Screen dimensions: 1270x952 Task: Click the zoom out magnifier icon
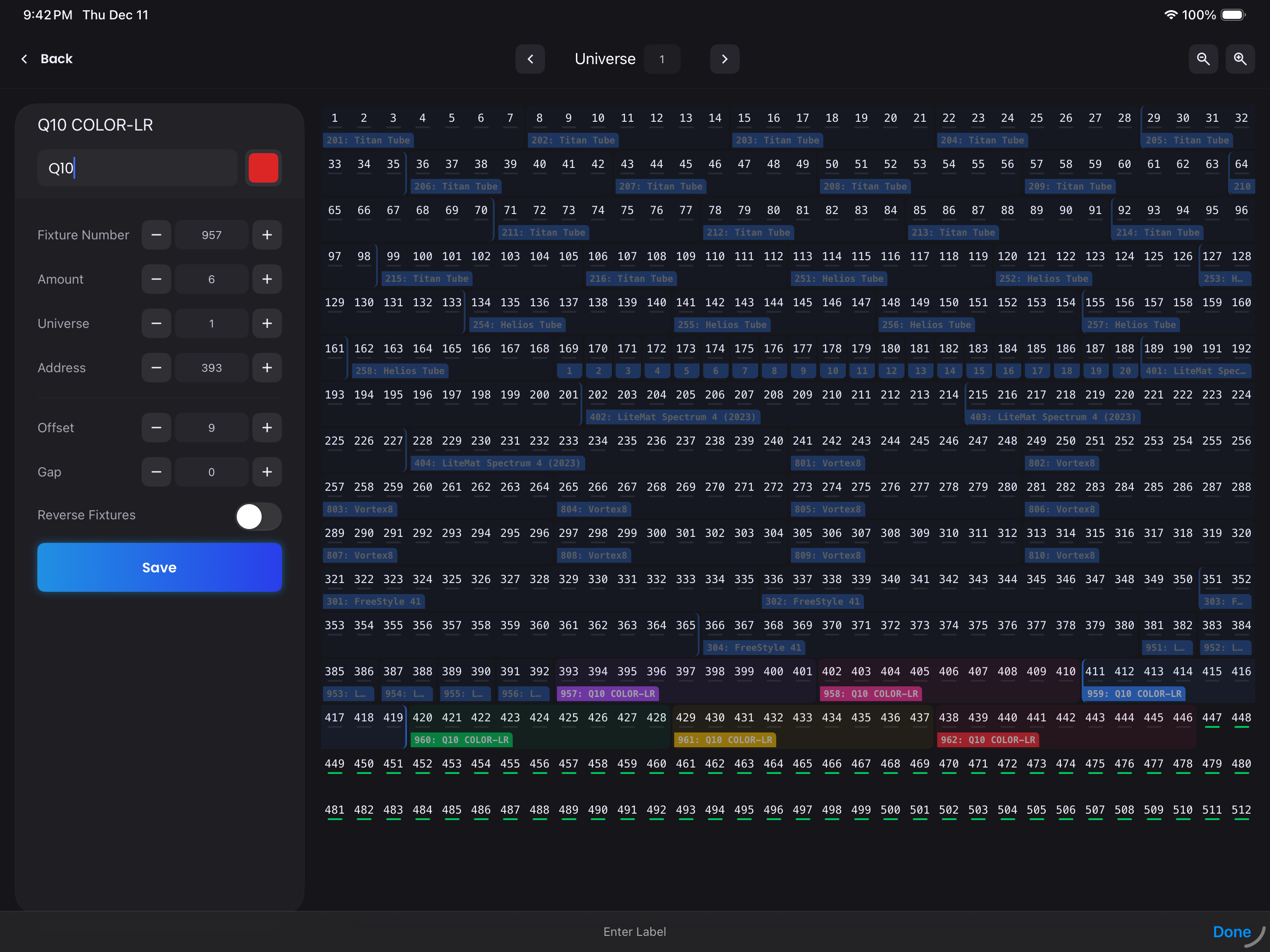coord(1204,59)
